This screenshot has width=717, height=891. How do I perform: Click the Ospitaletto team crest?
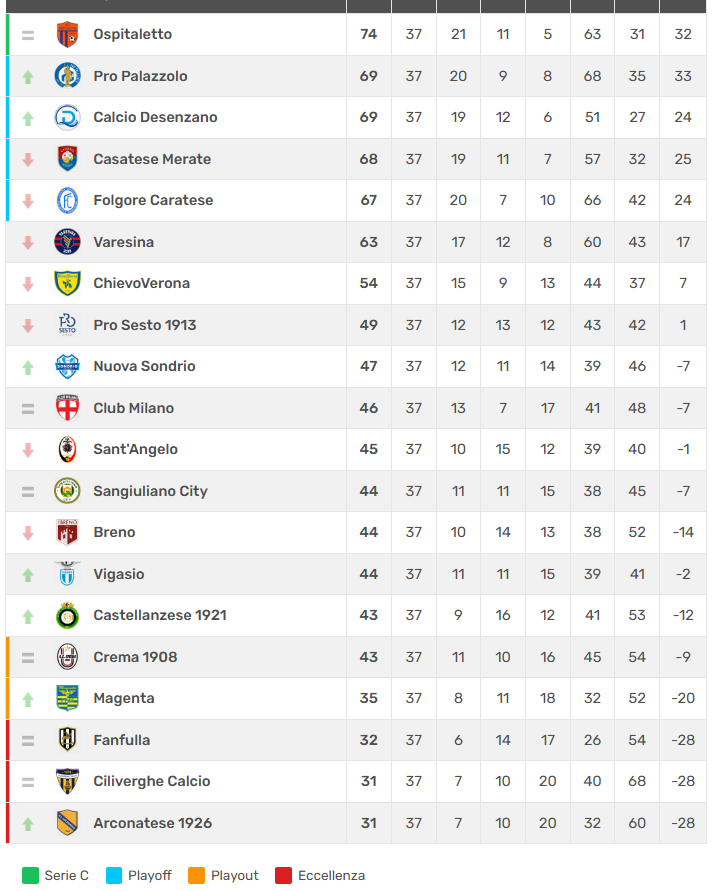tap(67, 34)
